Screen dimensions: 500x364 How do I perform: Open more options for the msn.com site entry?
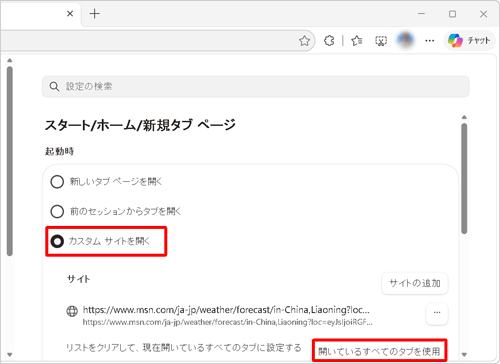[437, 313]
